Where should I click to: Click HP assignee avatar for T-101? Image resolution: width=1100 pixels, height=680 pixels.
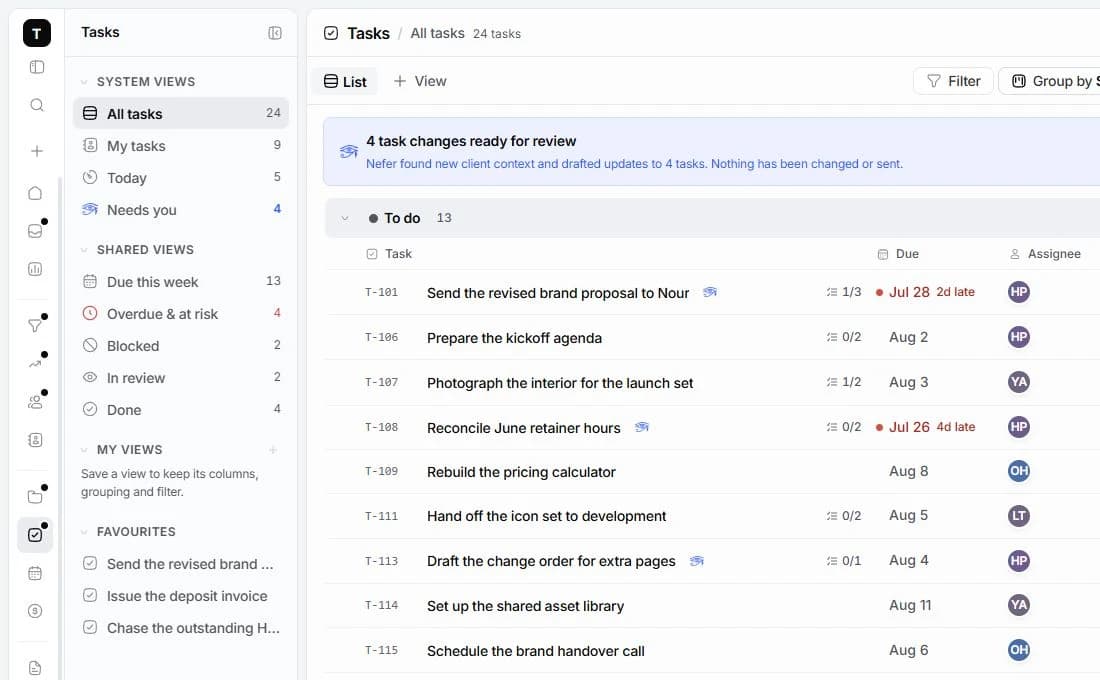click(x=1019, y=292)
